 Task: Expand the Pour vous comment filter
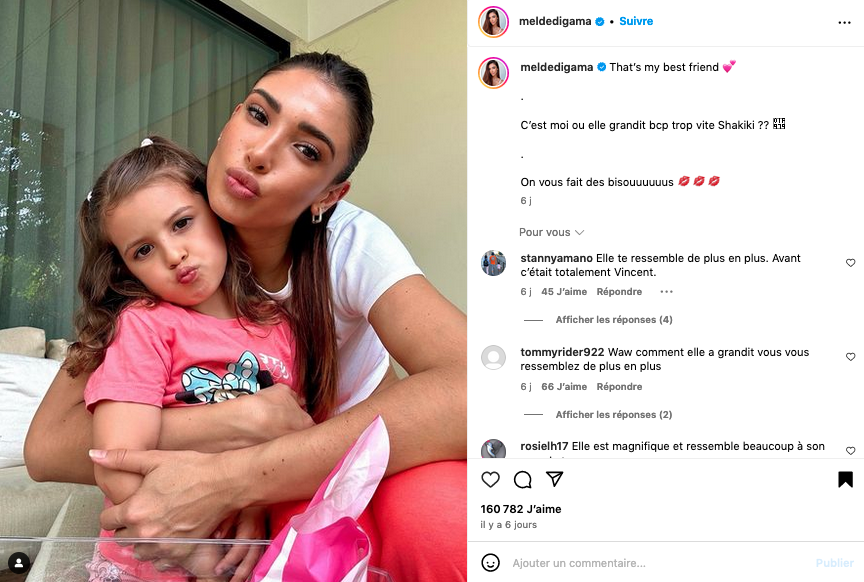[x=551, y=232]
